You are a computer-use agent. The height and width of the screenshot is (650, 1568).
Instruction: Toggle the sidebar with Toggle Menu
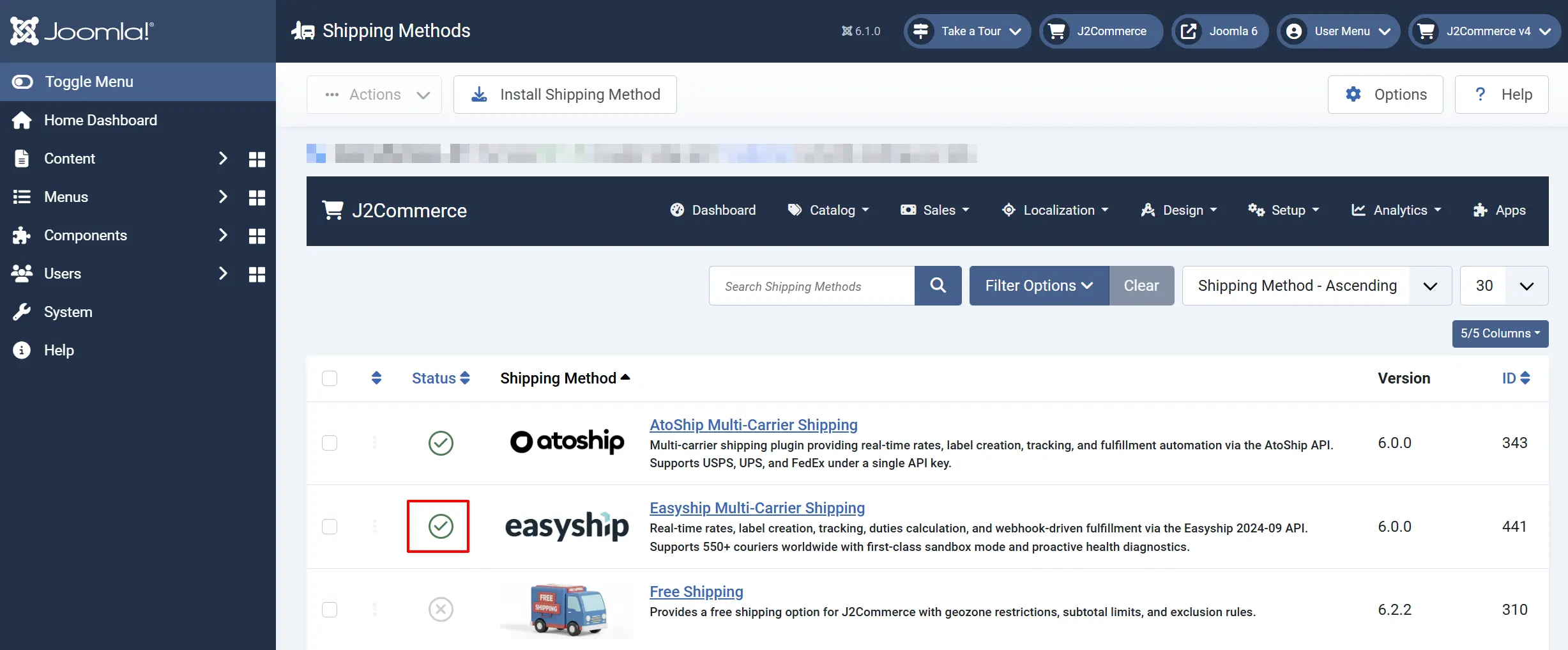coord(138,82)
